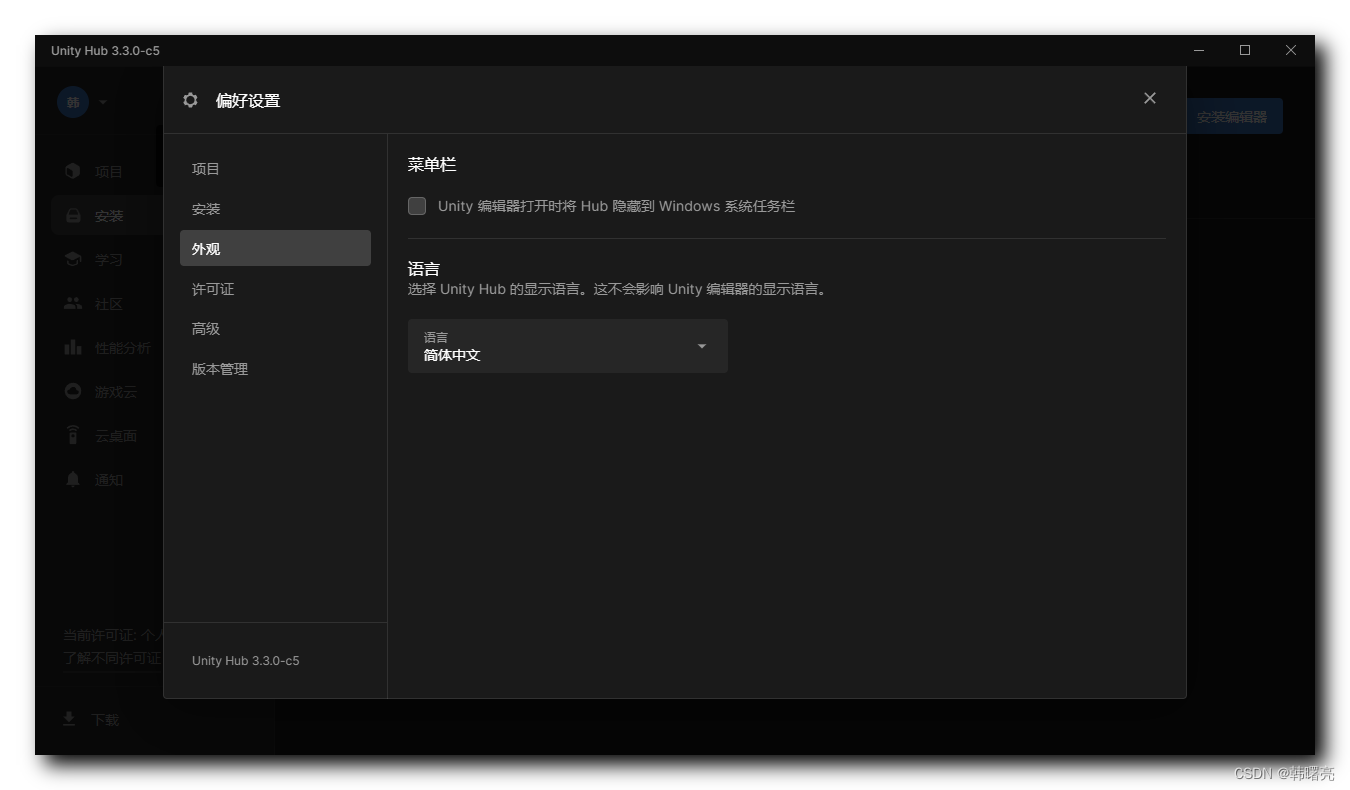Viewport: 1350px width, 790px height.
Task: Click the 了解不同许可证 link
Action: (x=113, y=658)
